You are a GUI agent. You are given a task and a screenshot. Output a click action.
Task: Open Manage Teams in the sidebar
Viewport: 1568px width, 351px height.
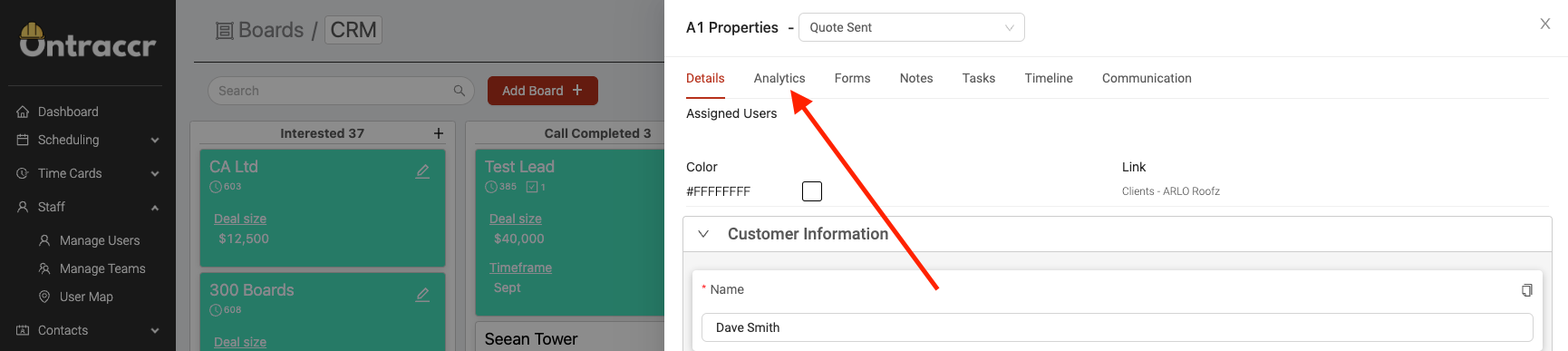(102, 268)
